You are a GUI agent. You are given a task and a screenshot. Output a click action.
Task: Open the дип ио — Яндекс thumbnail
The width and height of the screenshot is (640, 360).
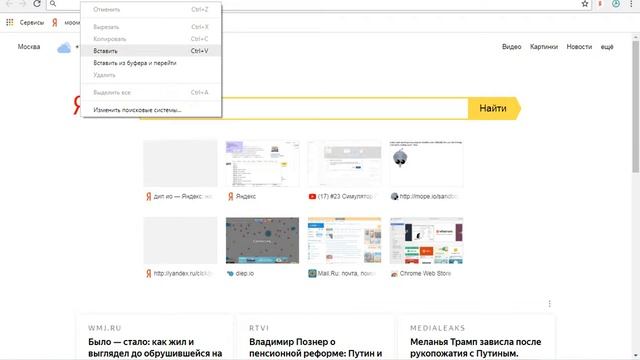[180, 163]
